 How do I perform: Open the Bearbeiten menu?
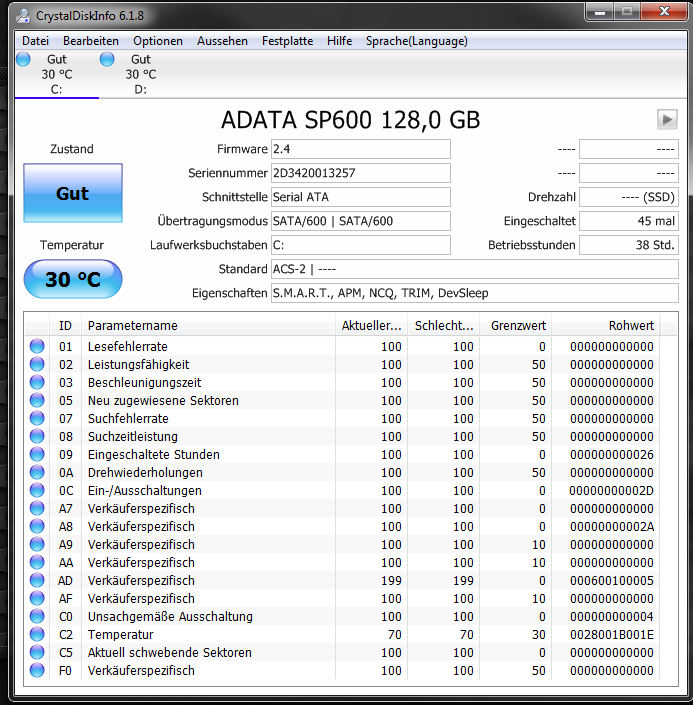pos(91,41)
